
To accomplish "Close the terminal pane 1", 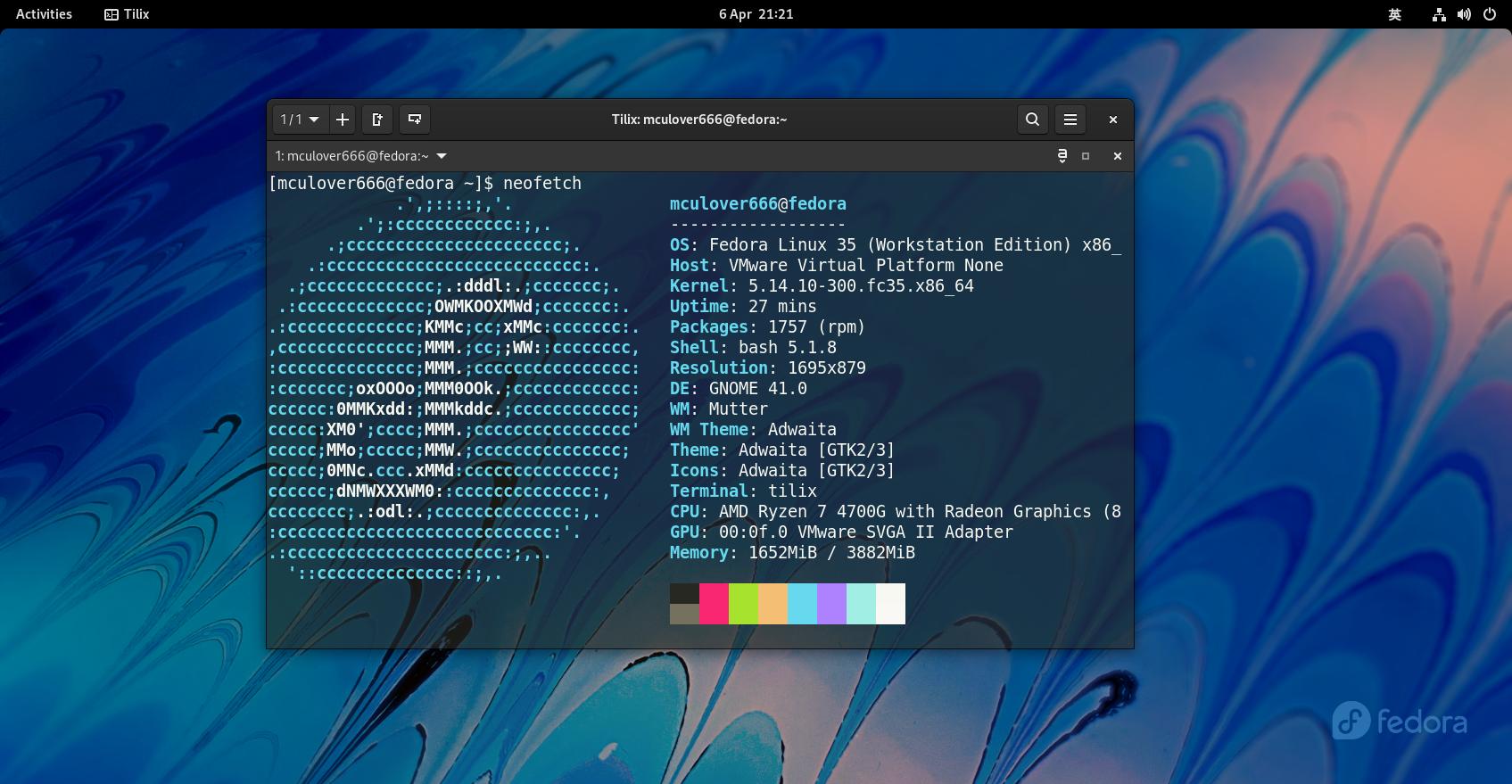I will click(1118, 156).
